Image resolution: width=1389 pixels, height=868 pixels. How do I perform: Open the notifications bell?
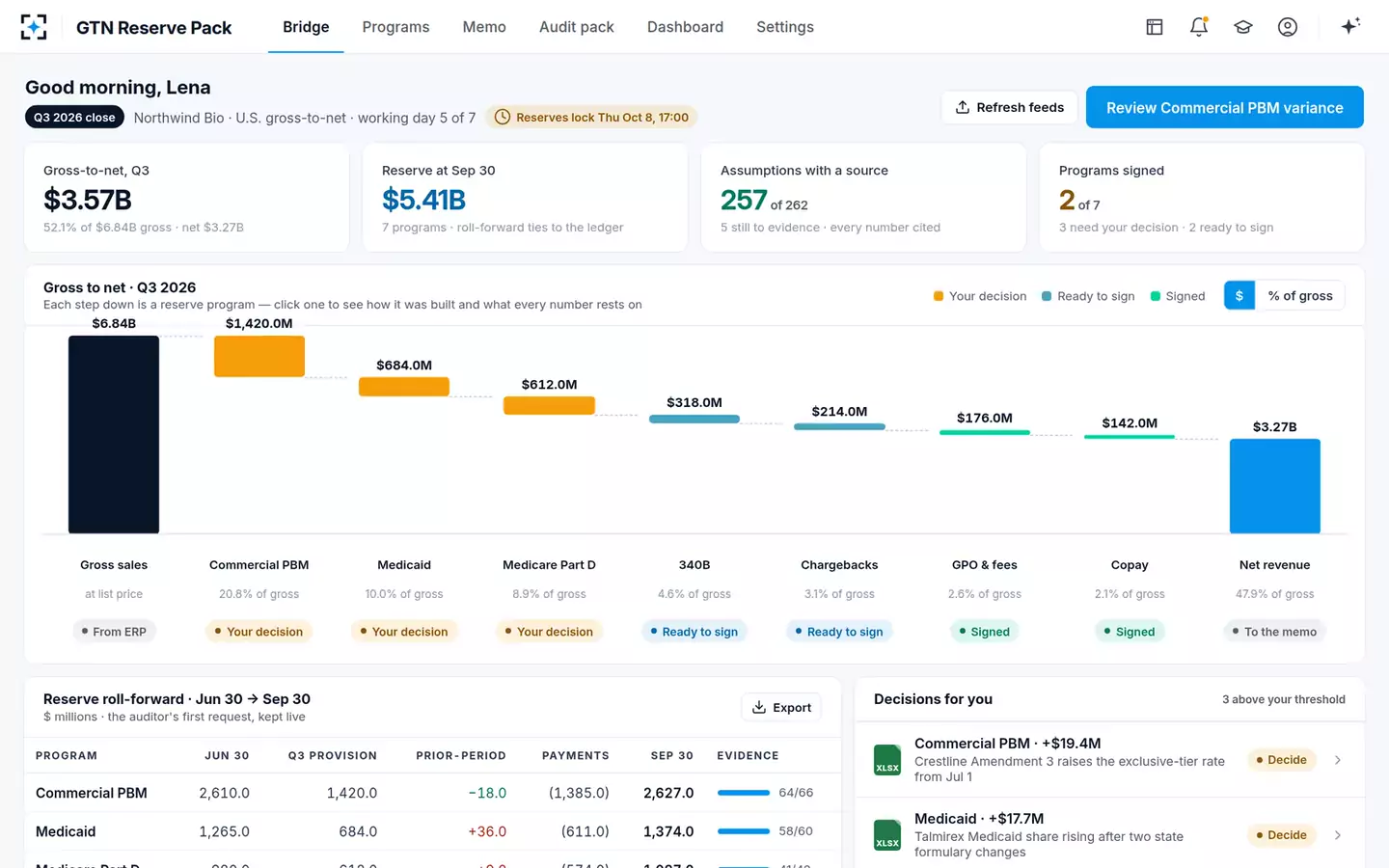(1199, 27)
